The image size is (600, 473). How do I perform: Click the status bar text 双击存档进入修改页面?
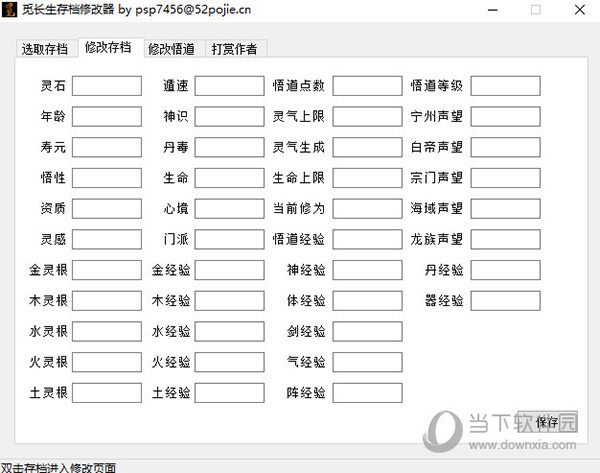click(58, 468)
